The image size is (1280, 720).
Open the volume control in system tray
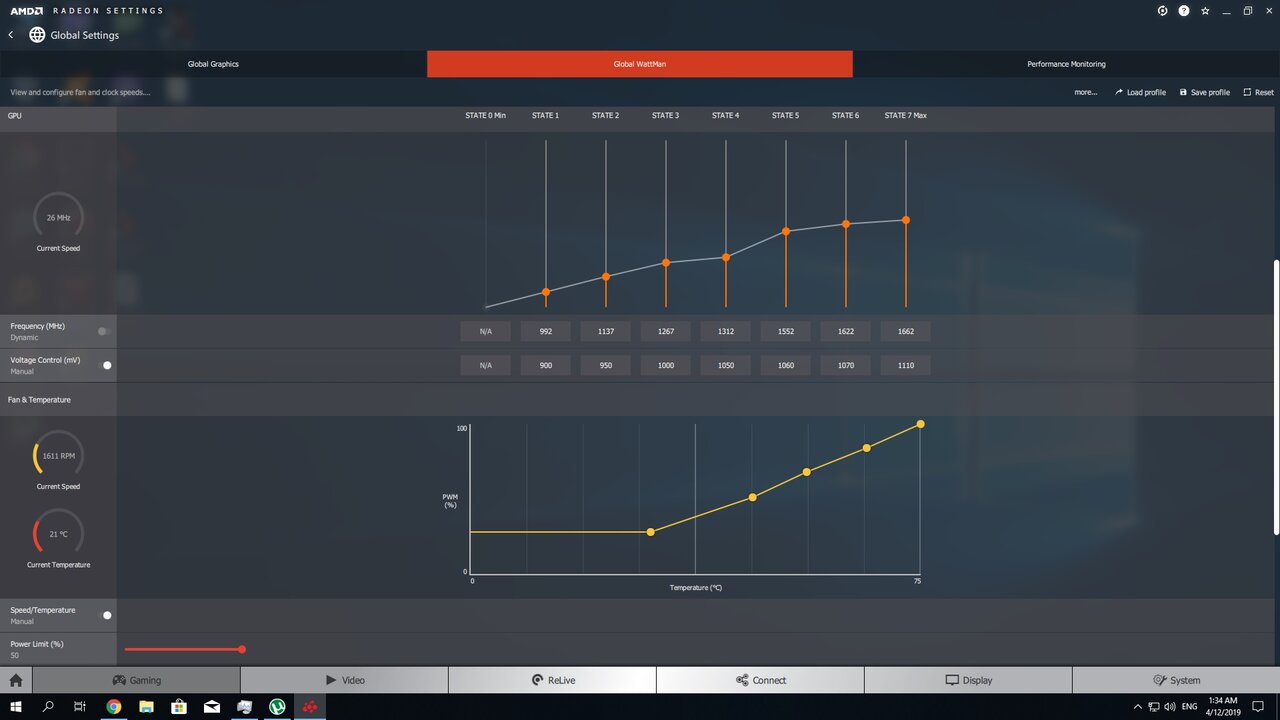pos(1169,707)
